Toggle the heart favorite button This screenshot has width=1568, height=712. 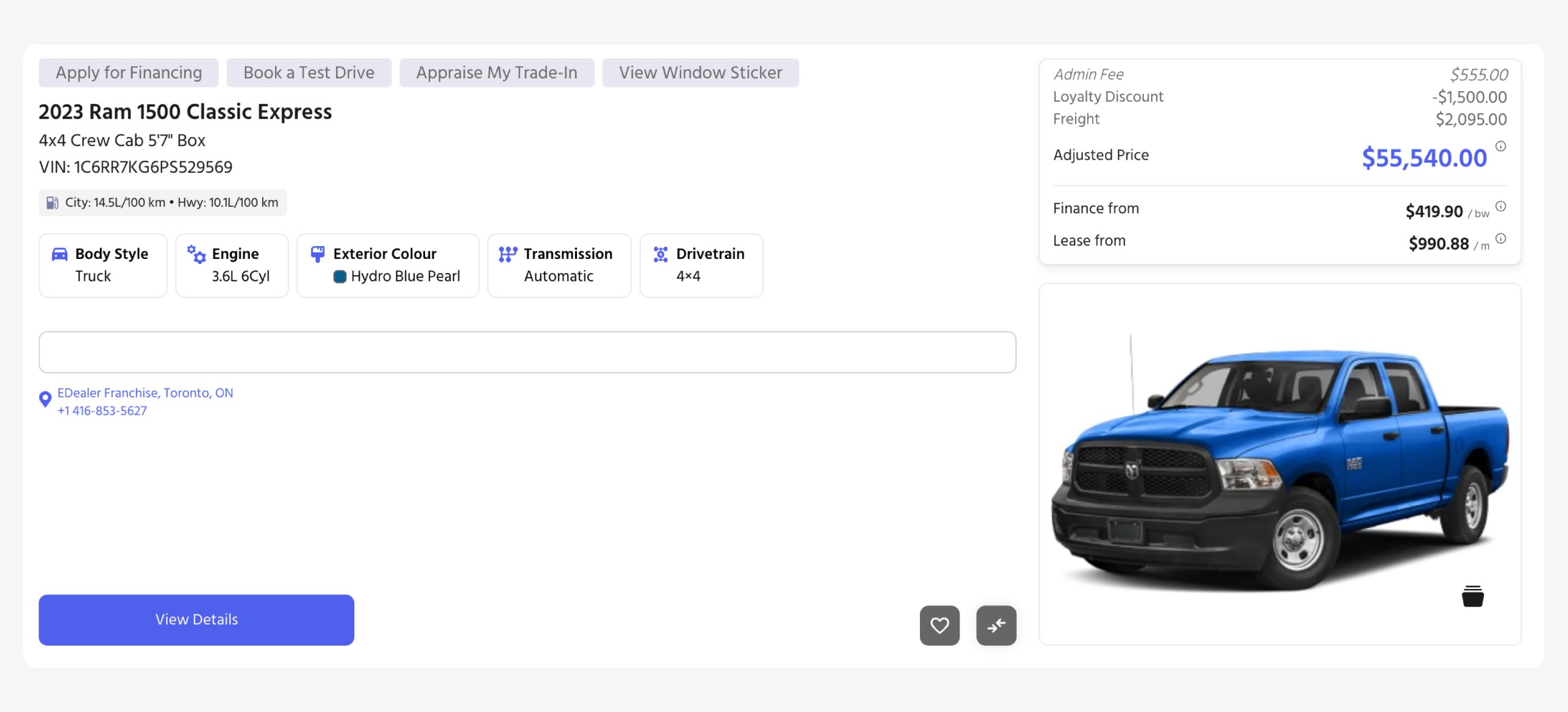[x=939, y=625]
